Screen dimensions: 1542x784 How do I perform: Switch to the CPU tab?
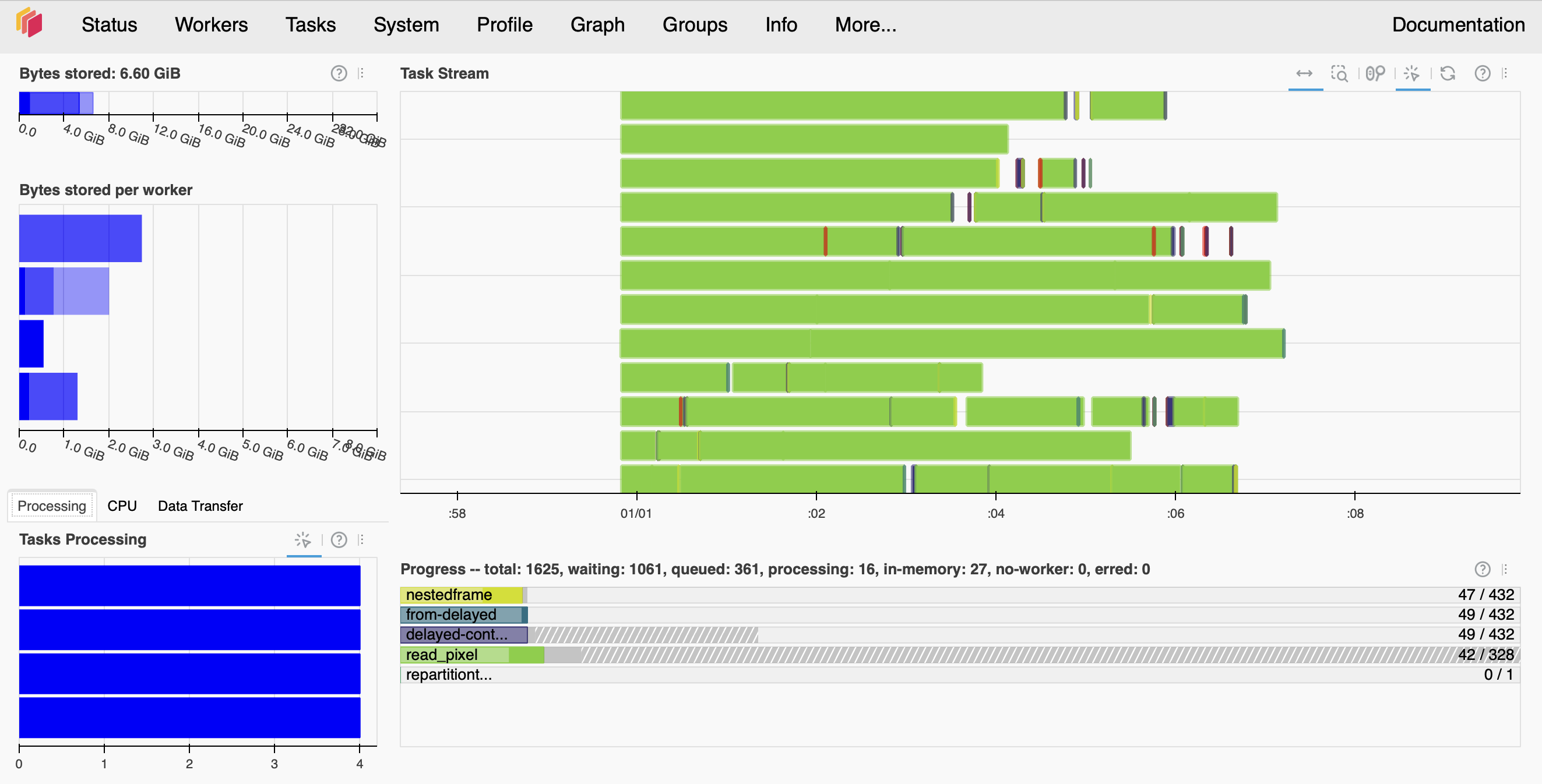pyautogui.click(x=122, y=506)
